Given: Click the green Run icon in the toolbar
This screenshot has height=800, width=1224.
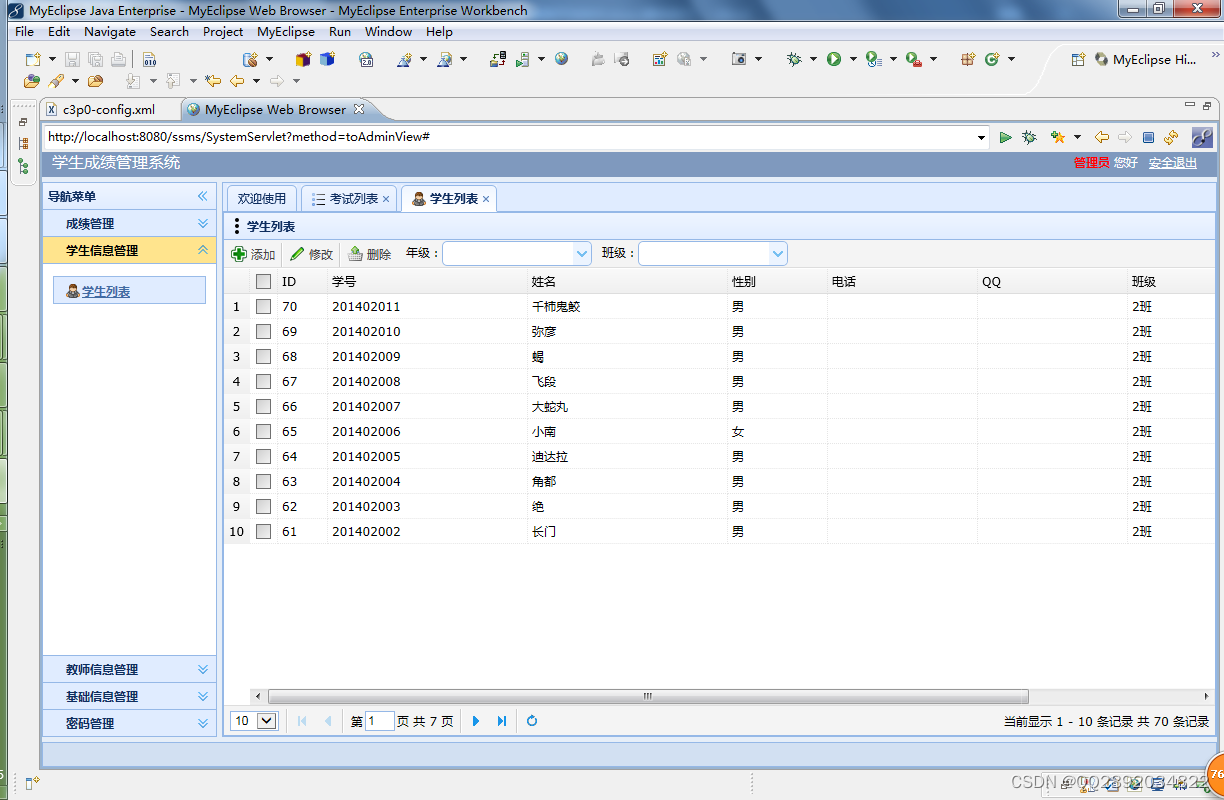Looking at the screenshot, I should 833,59.
